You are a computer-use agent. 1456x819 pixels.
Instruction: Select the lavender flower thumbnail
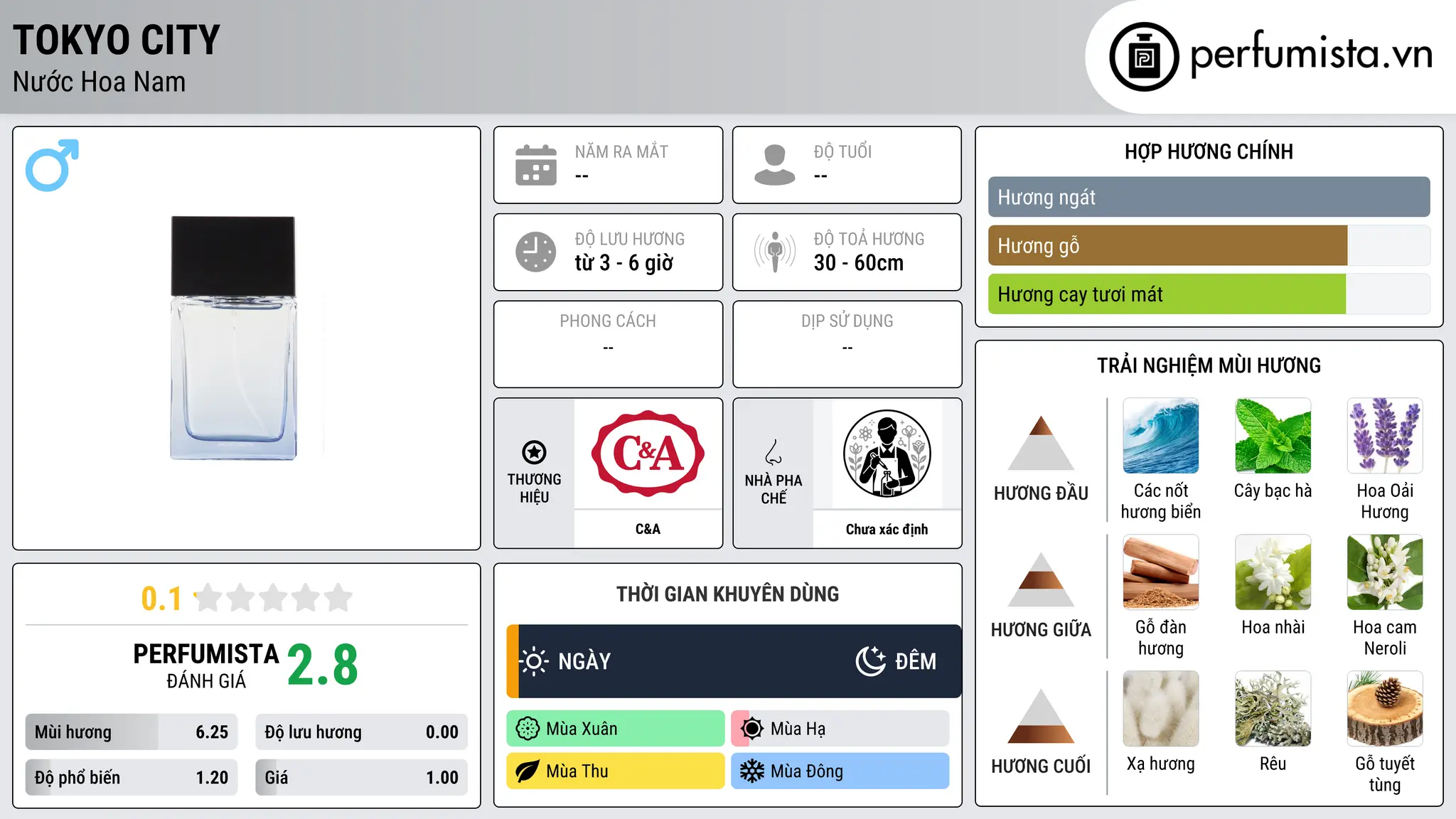coord(1385,436)
